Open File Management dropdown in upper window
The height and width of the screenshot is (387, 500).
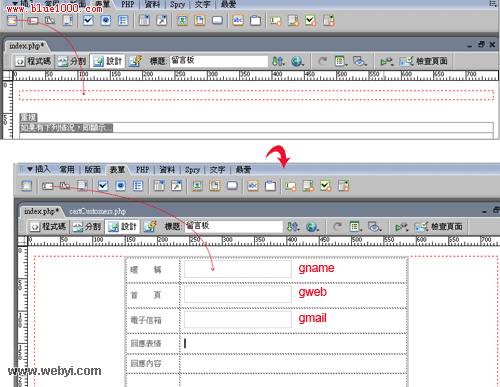278,61
